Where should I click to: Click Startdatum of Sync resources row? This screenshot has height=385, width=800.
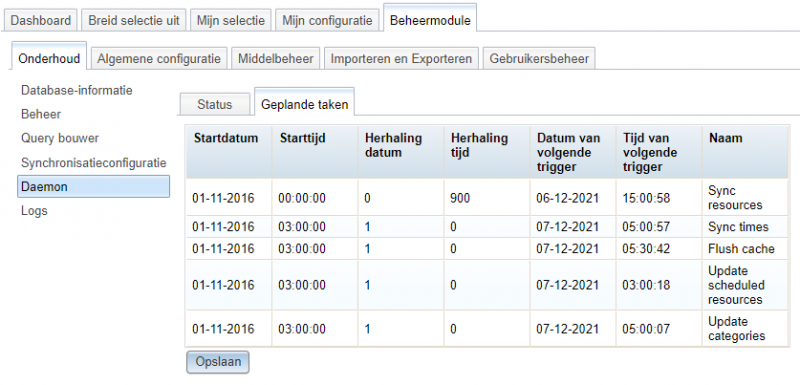pyautogui.click(x=223, y=198)
